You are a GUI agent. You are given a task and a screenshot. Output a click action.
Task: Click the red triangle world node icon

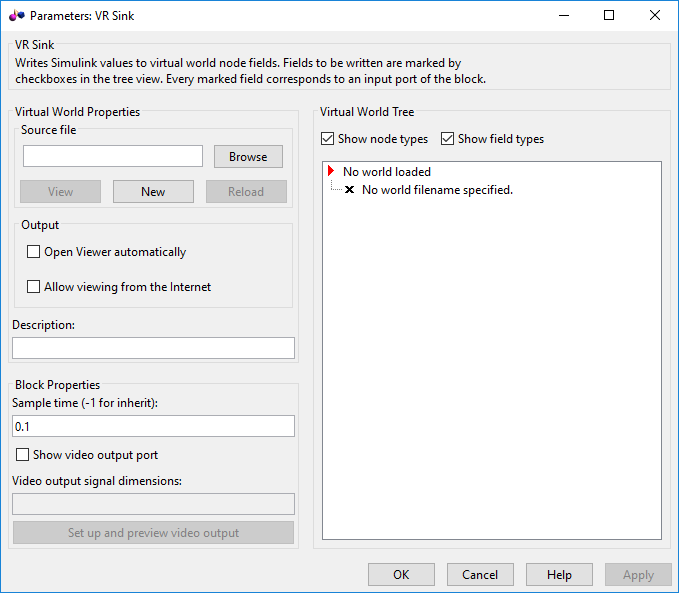[331, 172]
